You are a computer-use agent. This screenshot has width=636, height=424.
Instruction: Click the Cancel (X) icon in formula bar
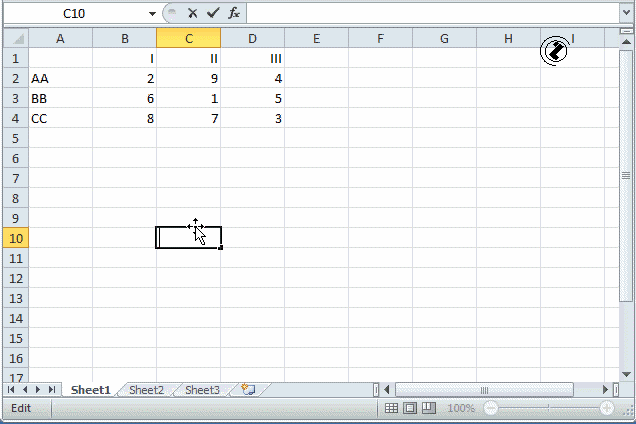(192, 13)
